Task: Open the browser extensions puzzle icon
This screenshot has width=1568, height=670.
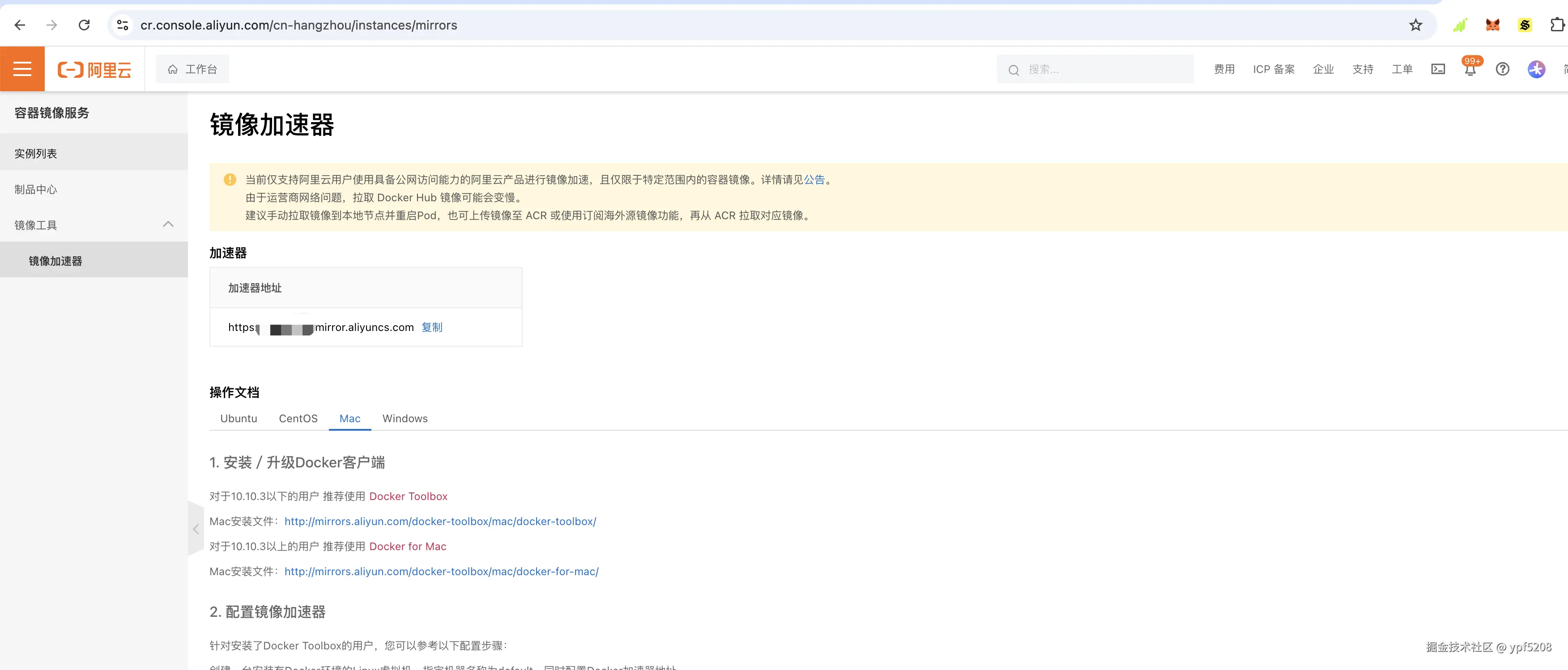Action: (1556, 25)
